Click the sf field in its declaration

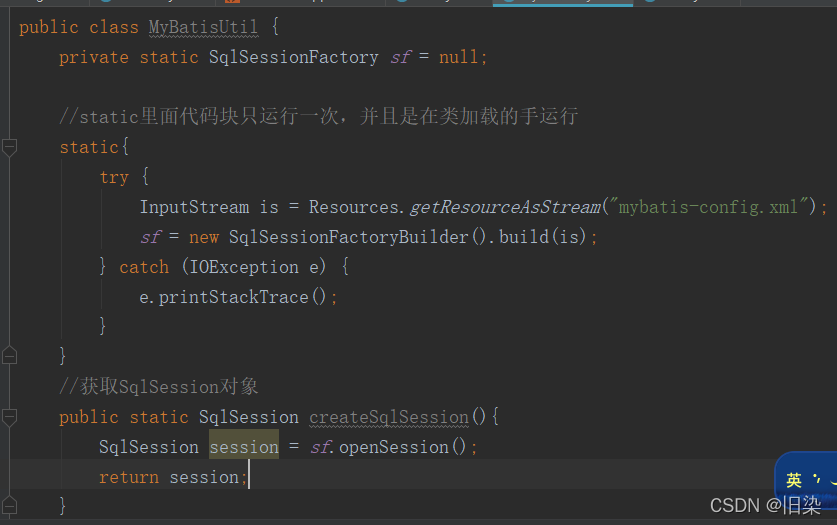pos(399,57)
